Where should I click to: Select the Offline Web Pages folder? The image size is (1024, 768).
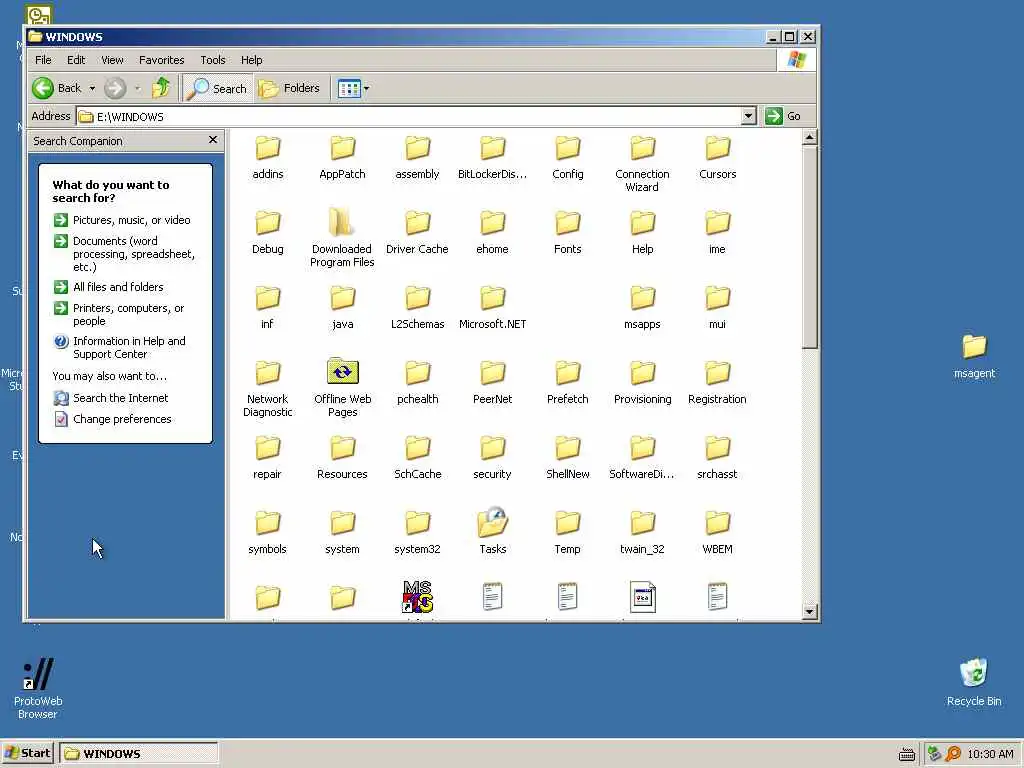coord(342,387)
